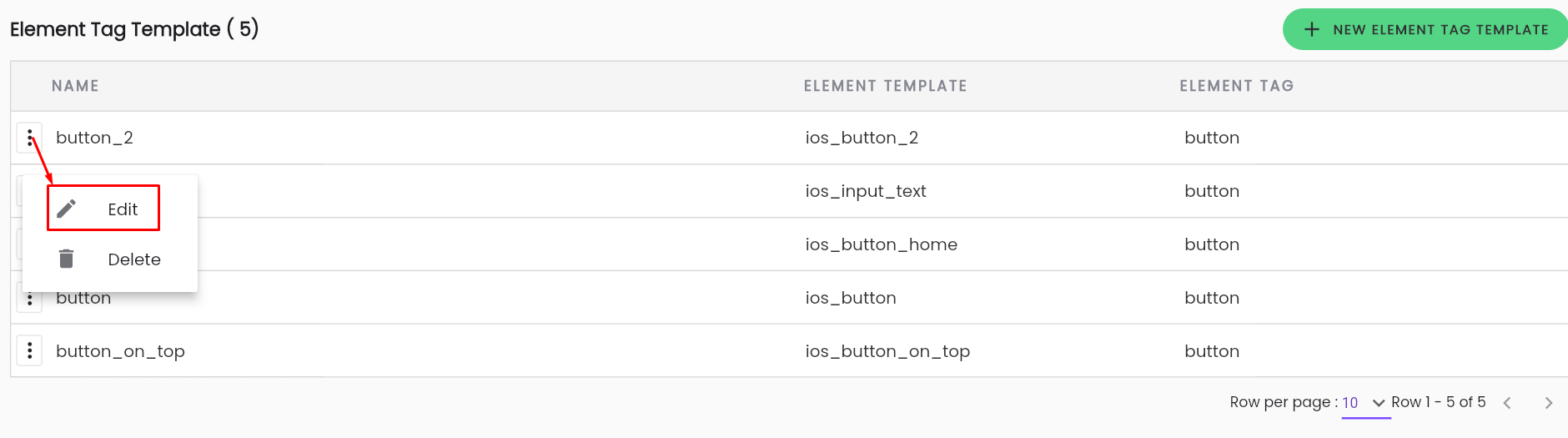Go to the previous page arrow
The image size is (1568, 438).
click(x=1507, y=403)
